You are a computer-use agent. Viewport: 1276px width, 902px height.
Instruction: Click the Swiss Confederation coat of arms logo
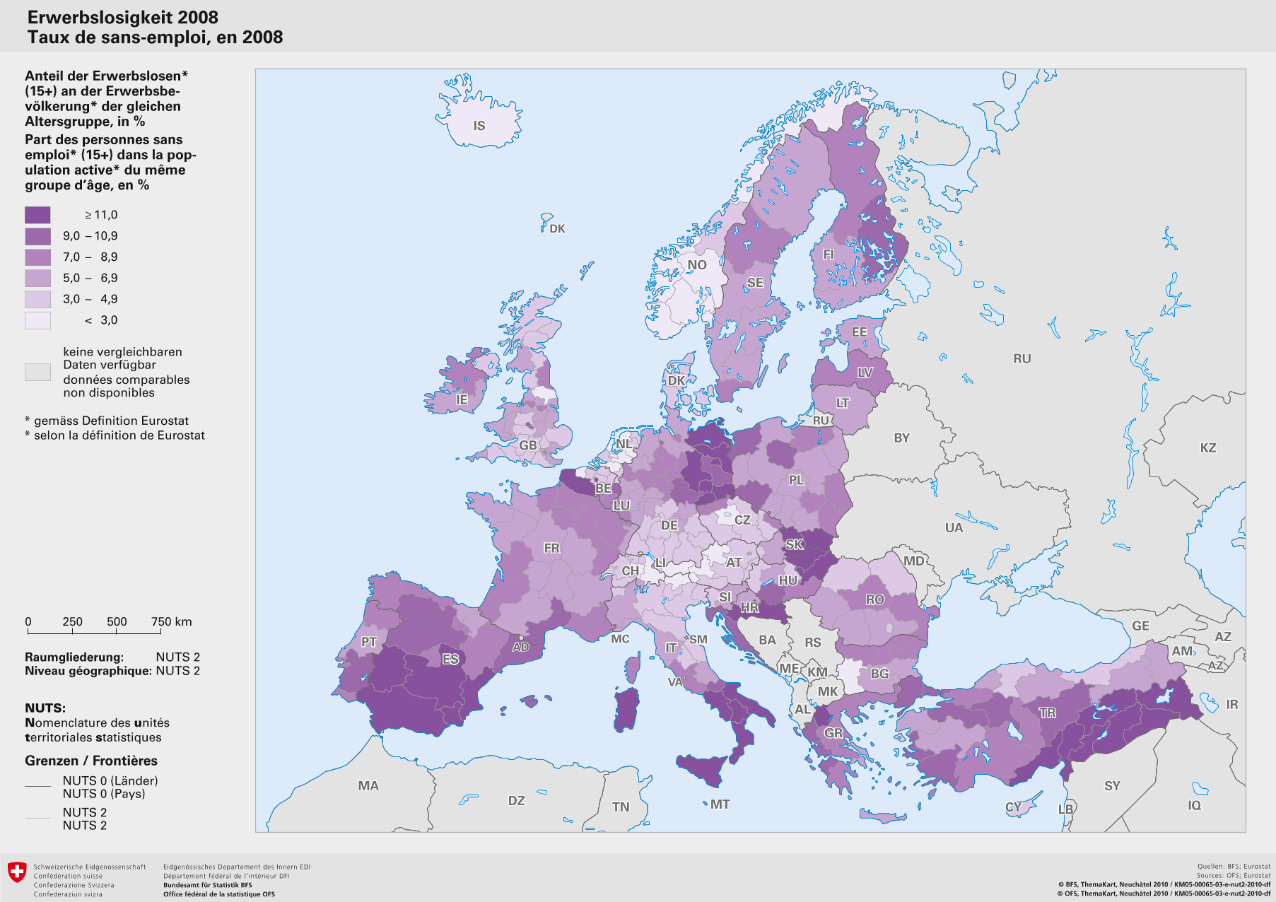[16, 872]
